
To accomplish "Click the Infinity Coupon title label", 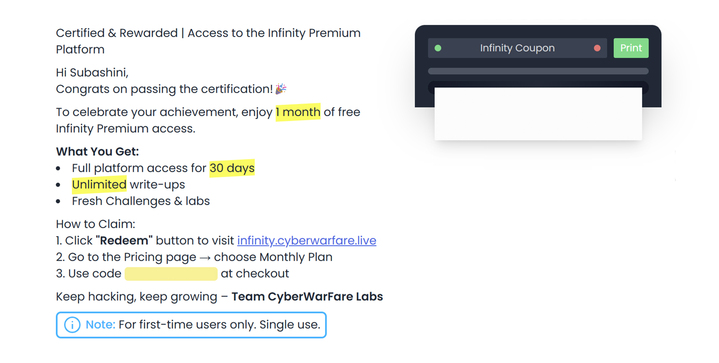I will (x=517, y=48).
